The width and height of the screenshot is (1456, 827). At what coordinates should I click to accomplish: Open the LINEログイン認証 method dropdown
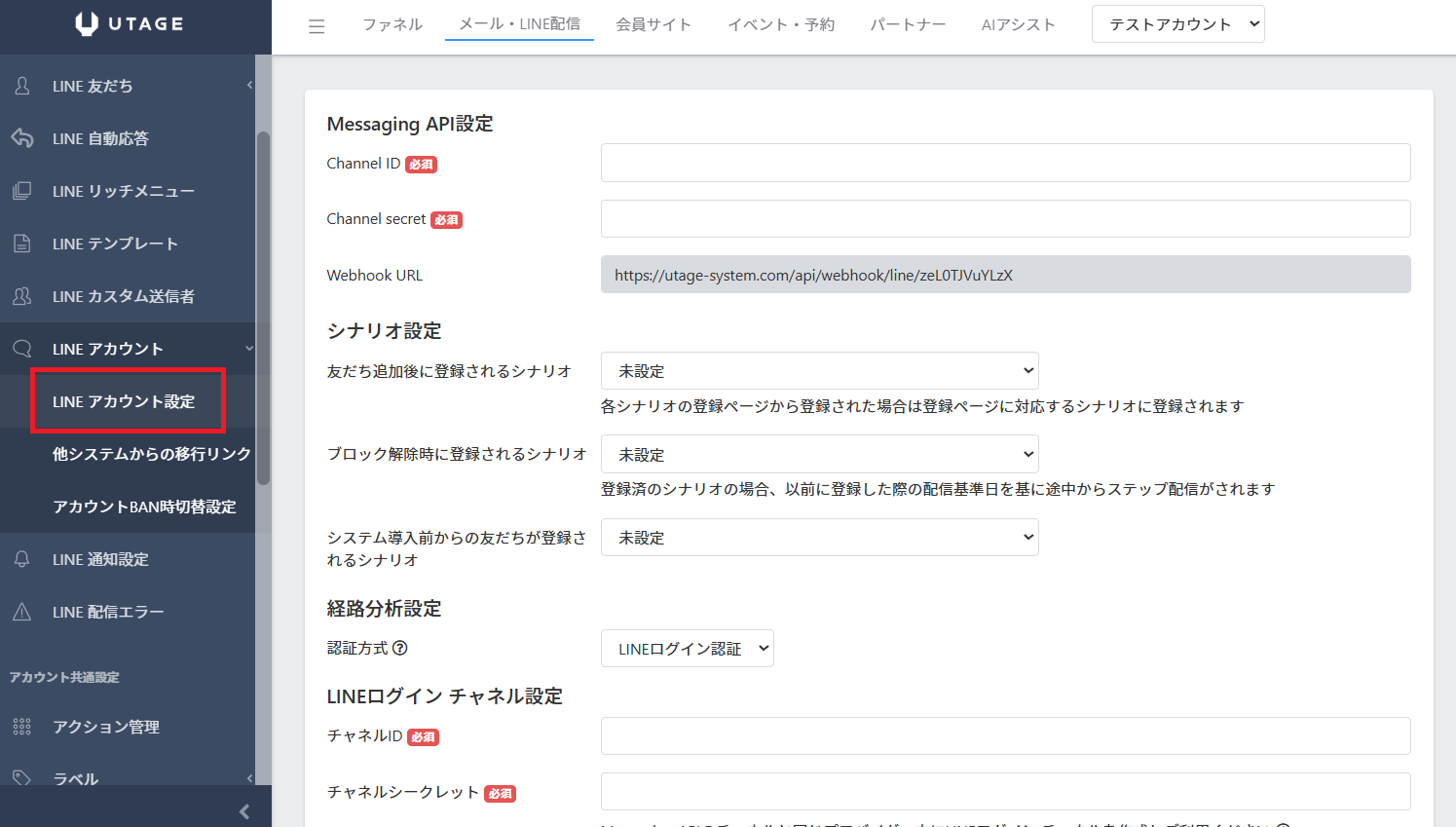687,649
